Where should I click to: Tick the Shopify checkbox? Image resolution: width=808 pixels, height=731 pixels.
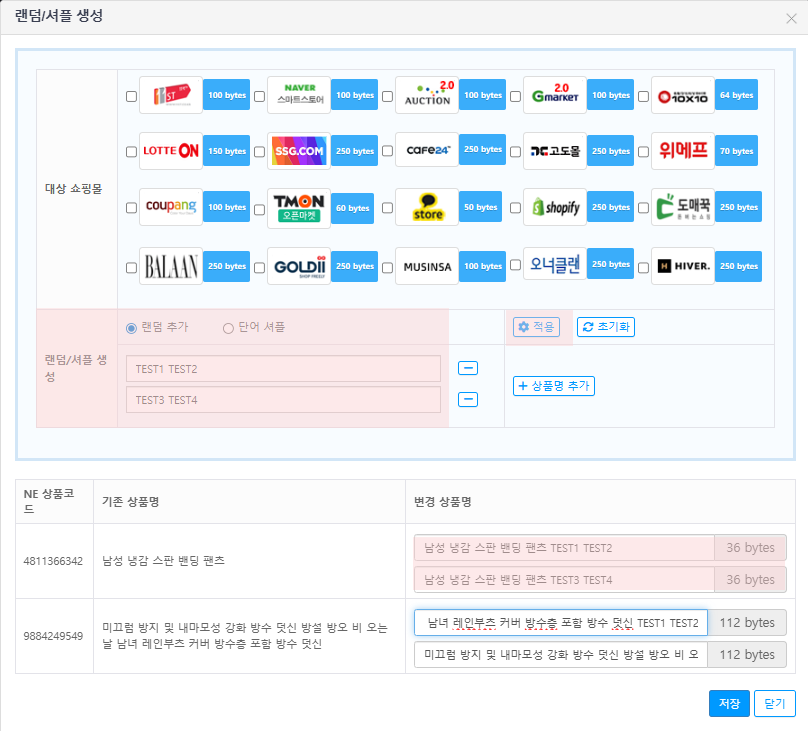click(x=515, y=208)
